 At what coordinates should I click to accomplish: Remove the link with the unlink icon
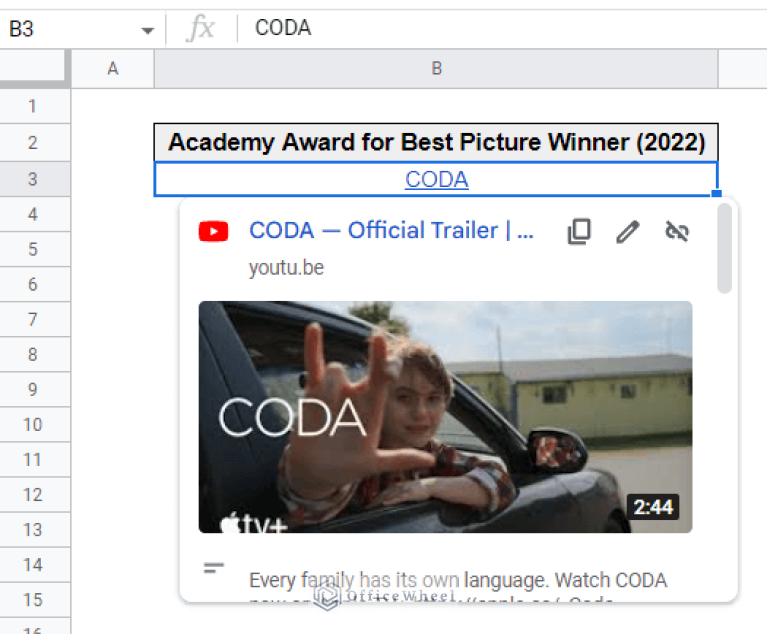(x=677, y=231)
